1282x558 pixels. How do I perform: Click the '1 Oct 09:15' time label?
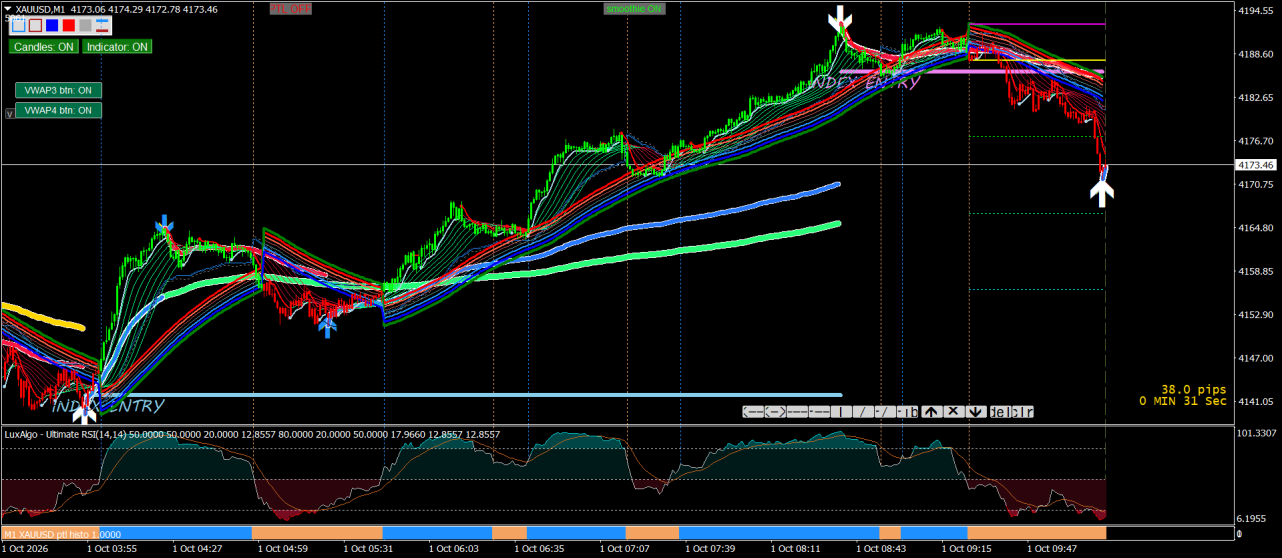point(967,549)
